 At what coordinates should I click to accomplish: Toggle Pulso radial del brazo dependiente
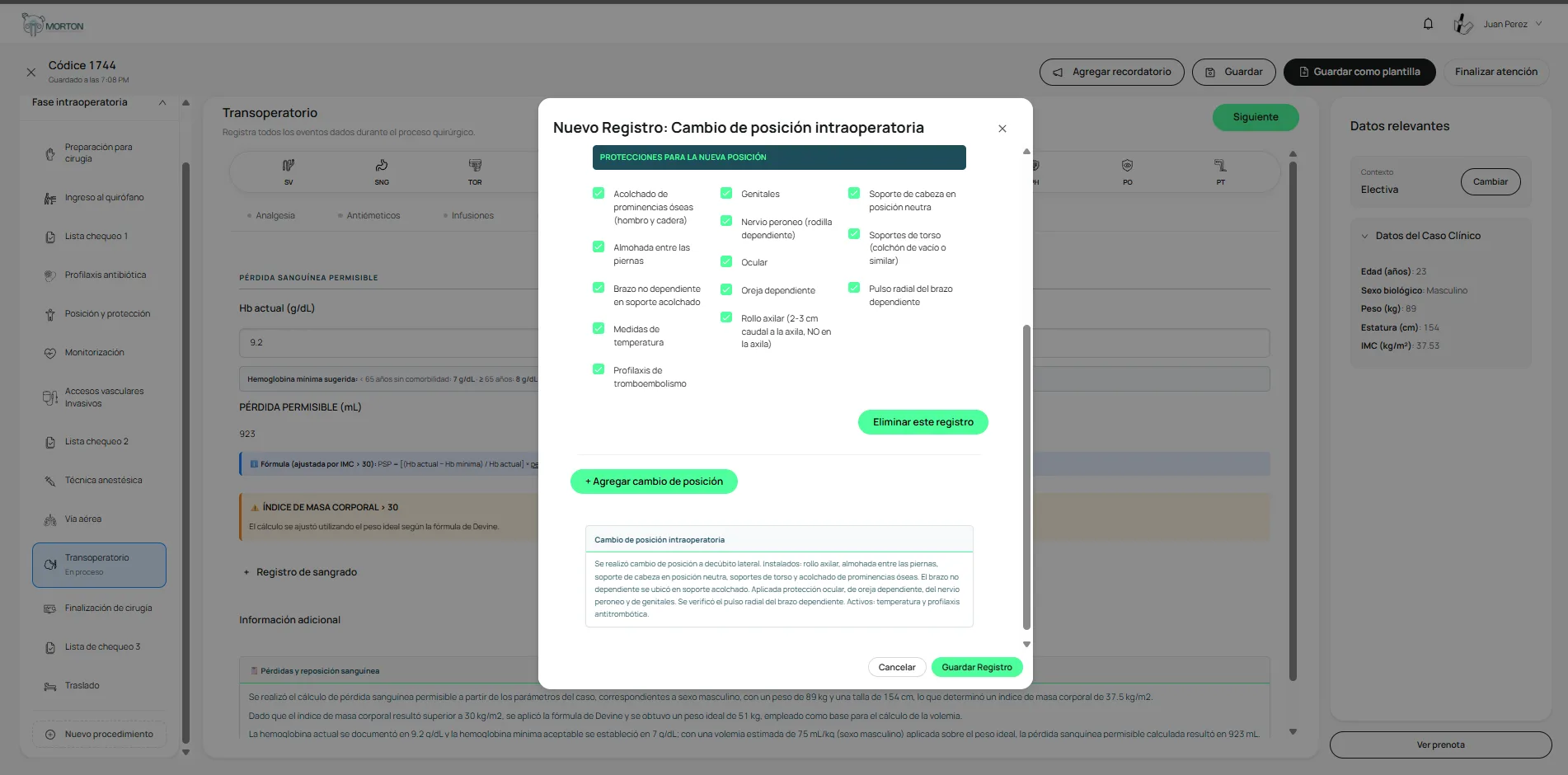pos(854,288)
